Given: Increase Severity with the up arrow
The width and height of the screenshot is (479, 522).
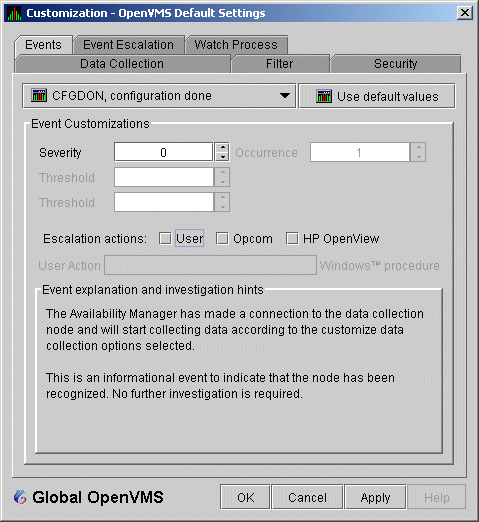Looking at the screenshot, I should [222, 147].
